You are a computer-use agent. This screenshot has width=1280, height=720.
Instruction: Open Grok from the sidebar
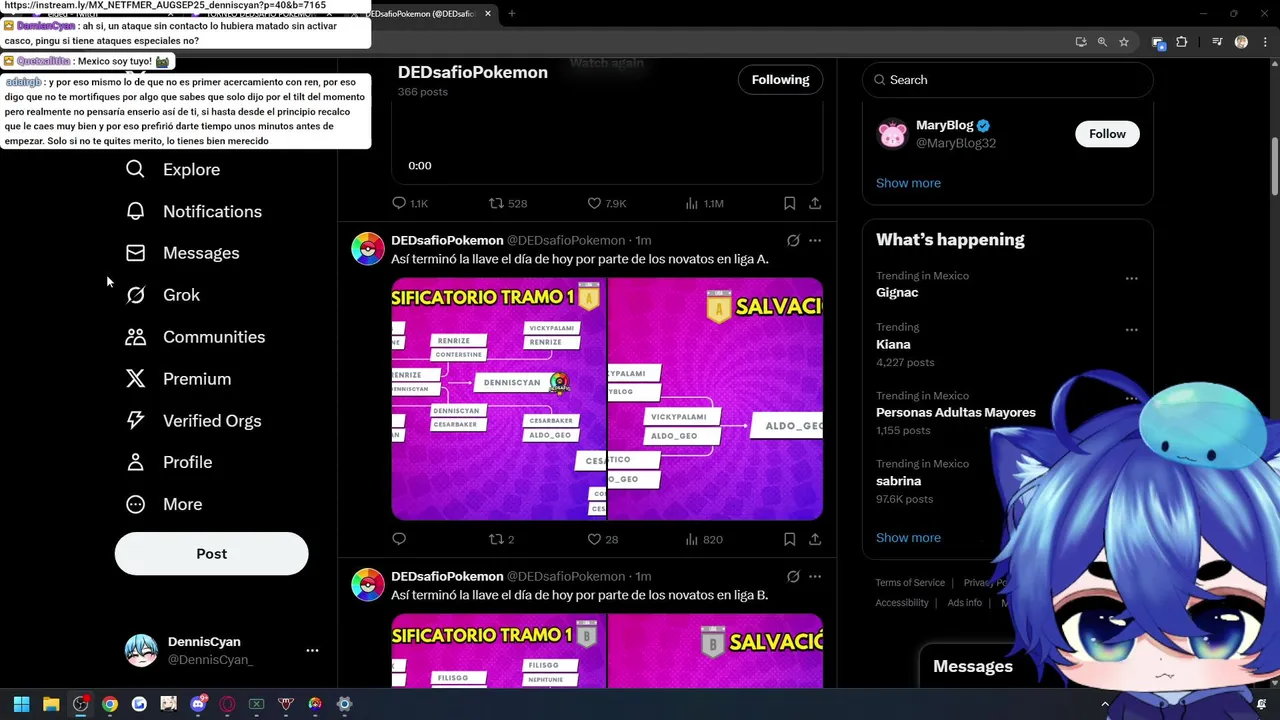pos(162,295)
